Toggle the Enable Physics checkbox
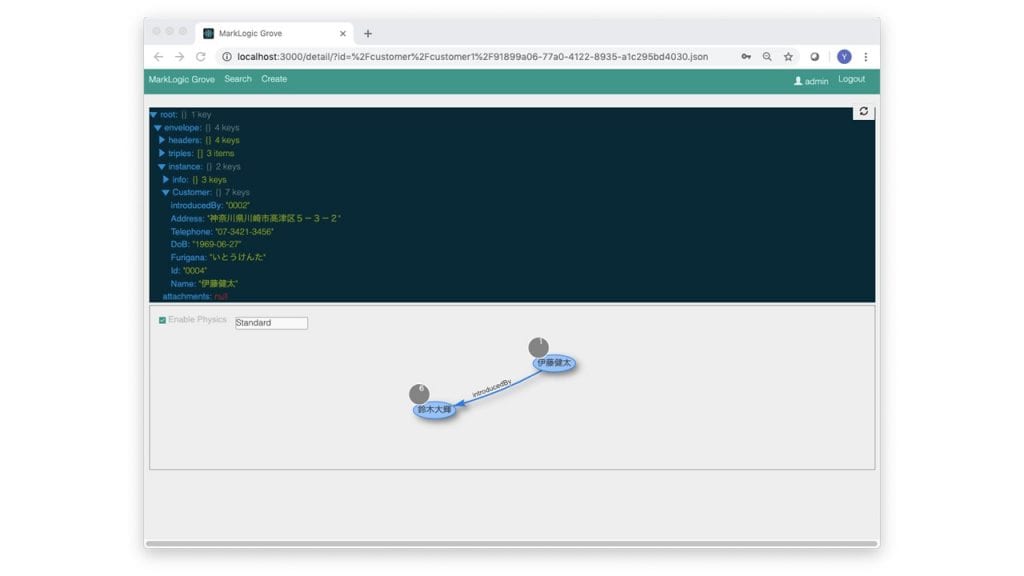This screenshot has height=576, width=1024. [x=163, y=320]
